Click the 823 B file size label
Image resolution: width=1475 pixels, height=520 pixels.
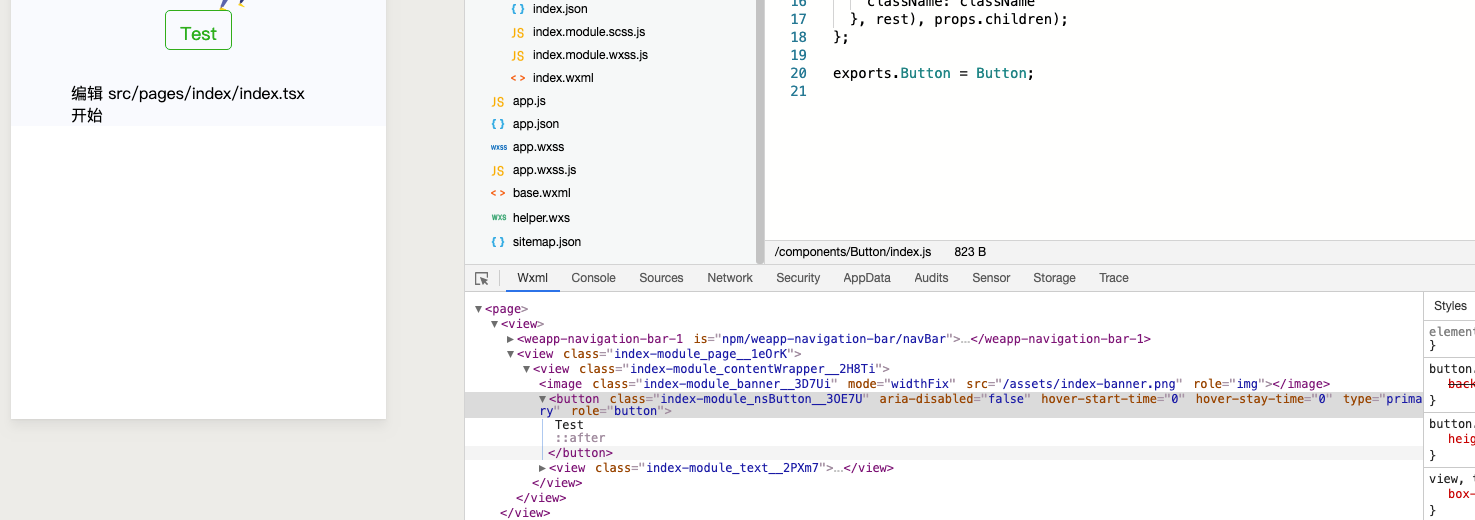click(x=970, y=252)
